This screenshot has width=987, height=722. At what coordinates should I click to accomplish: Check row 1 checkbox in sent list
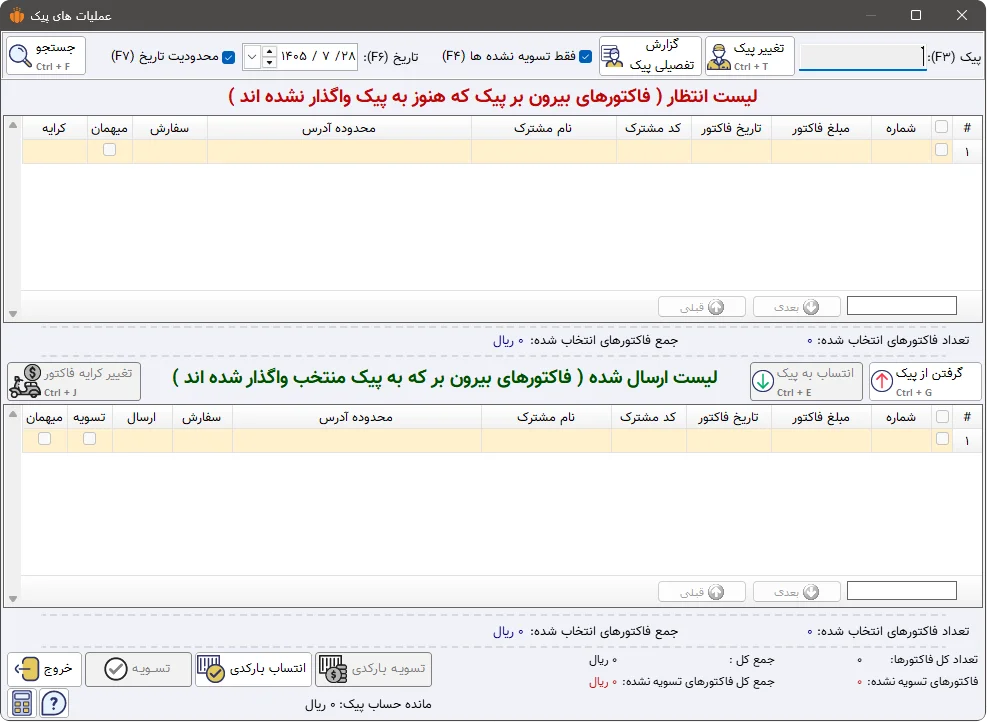[942, 439]
